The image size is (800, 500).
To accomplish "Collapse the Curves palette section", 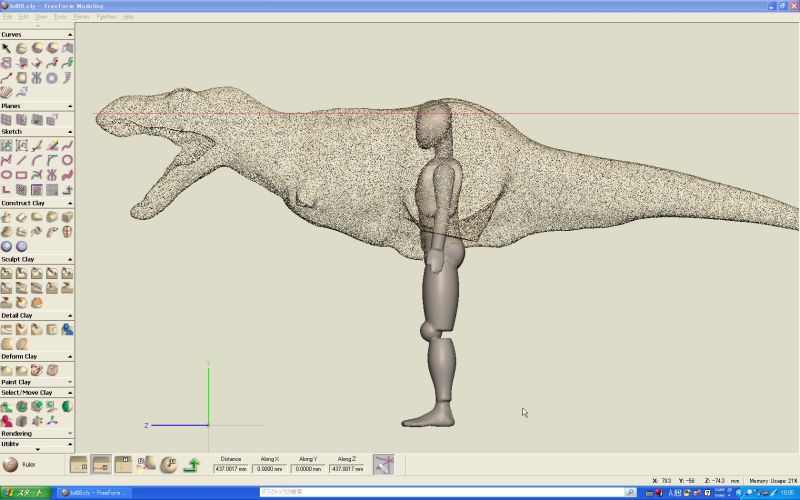I will pos(70,34).
